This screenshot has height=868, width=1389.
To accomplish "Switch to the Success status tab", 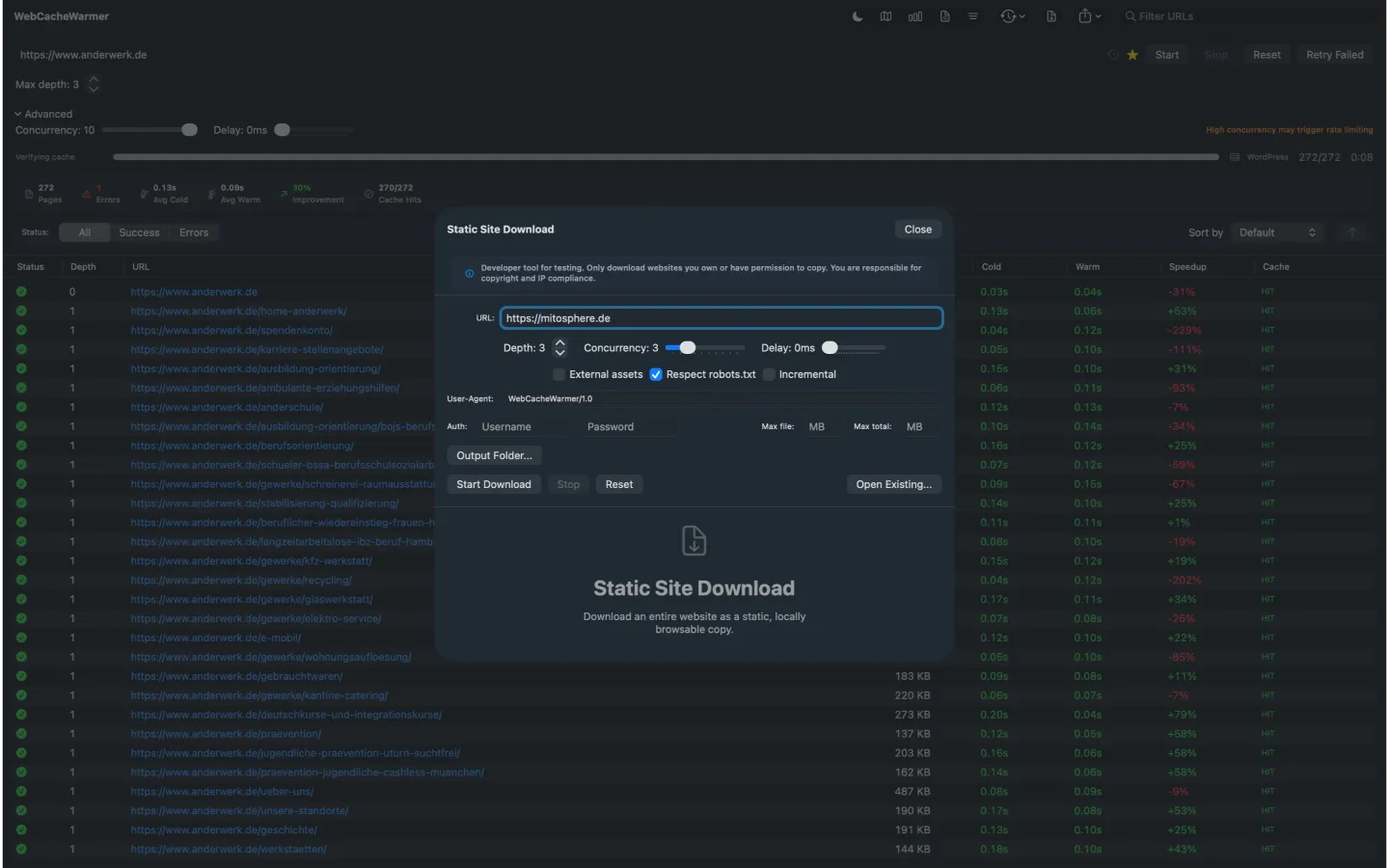I will [139, 232].
